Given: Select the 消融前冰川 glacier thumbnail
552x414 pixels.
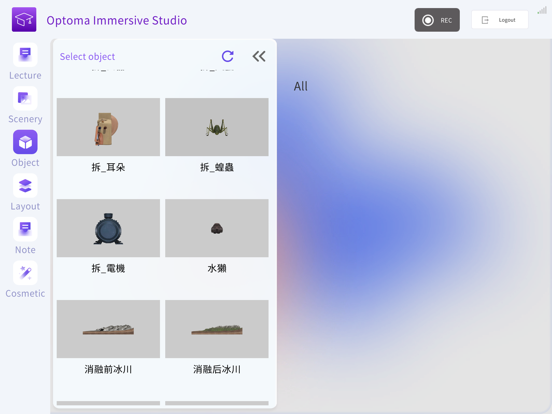Looking at the screenshot, I should (x=108, y=329).
